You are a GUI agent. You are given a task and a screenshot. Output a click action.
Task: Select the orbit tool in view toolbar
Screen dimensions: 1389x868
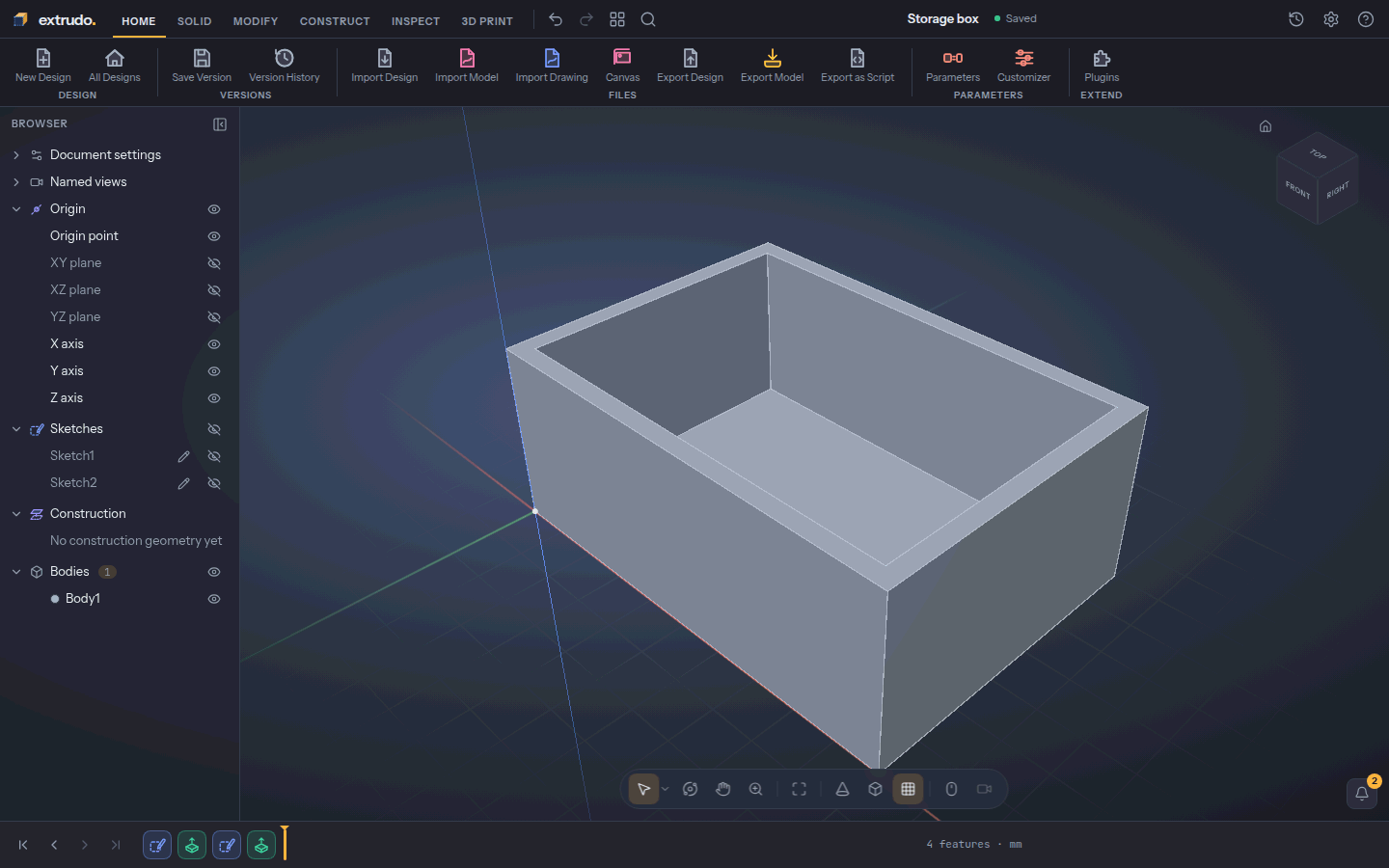click(690, 789)
